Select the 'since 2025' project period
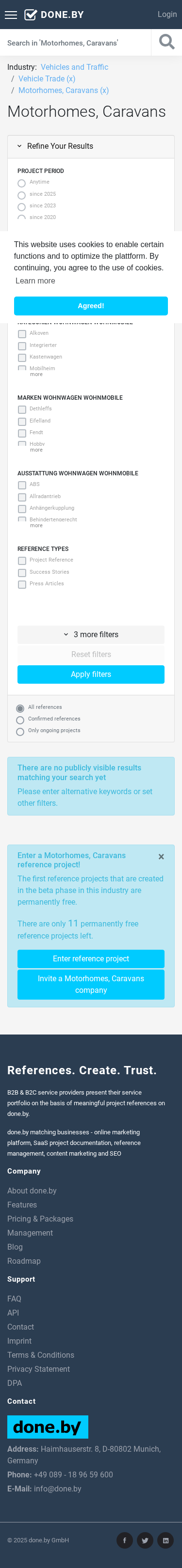The height and width of the screenshot is (1568, 182). 22,195
